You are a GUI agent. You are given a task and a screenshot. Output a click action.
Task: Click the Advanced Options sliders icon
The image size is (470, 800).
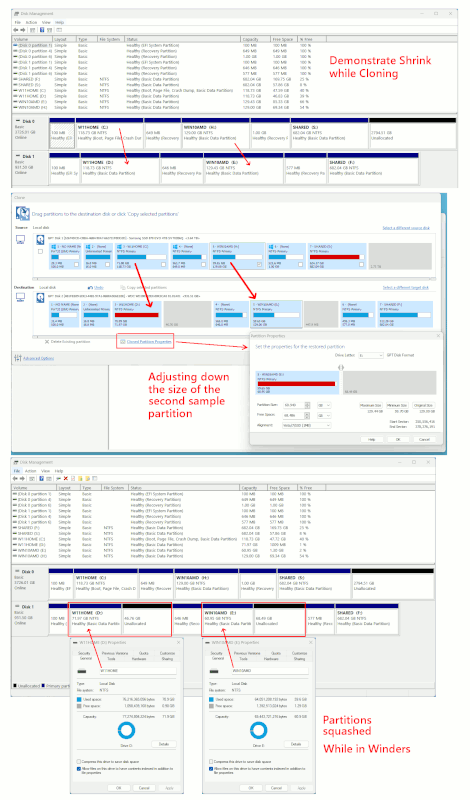[x=18, y=358]
